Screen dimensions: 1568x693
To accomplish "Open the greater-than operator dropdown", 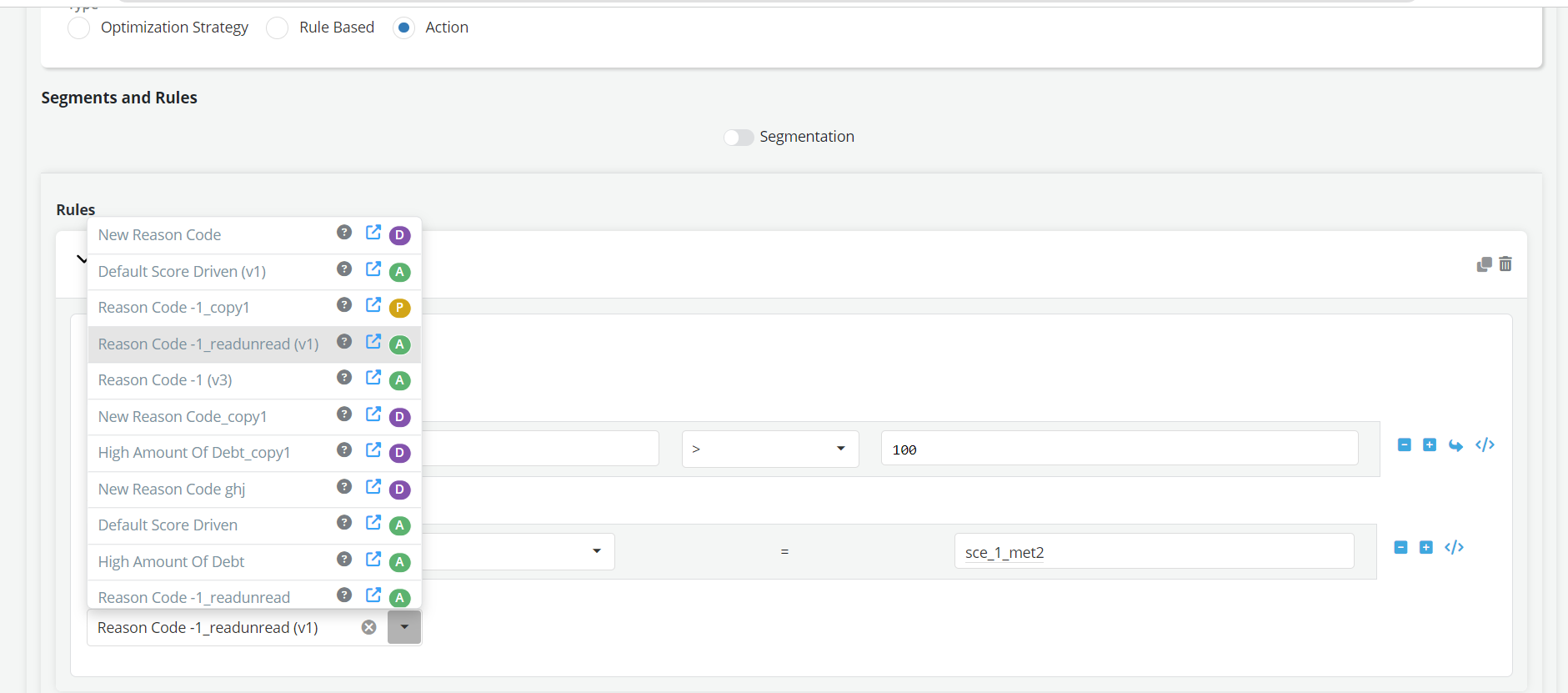I will click(x=769, y=449).
